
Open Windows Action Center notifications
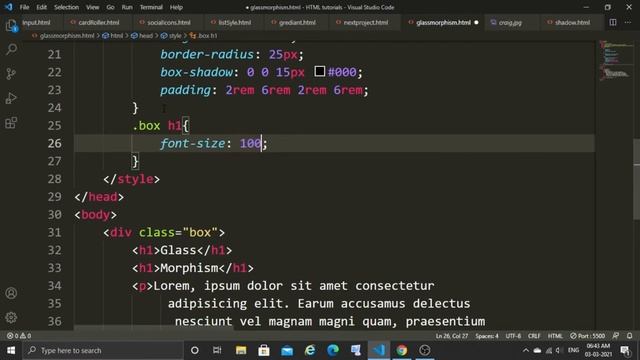[x=625, y=350]
